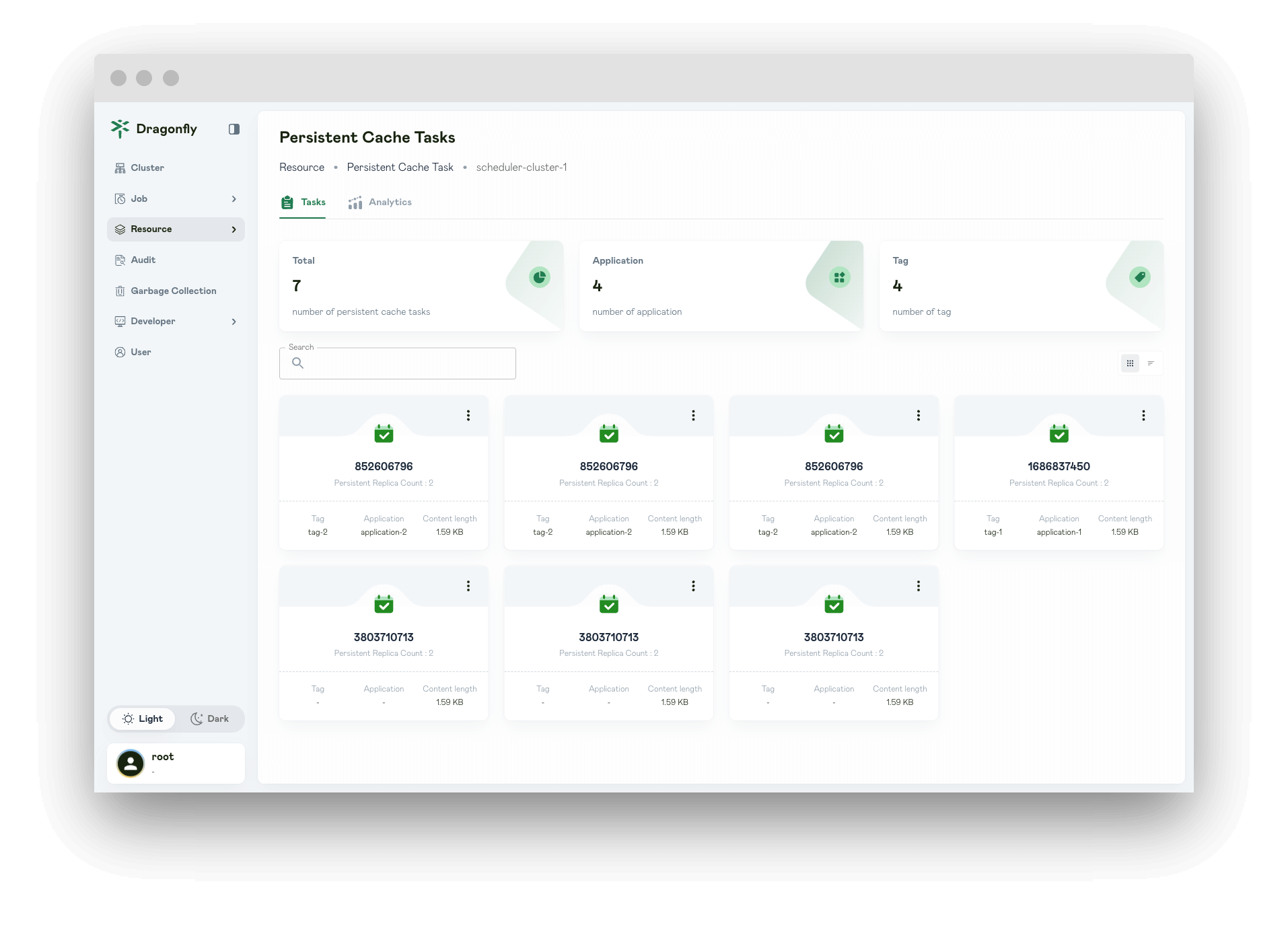Open the Resource submenu chevron

point(234,229)
